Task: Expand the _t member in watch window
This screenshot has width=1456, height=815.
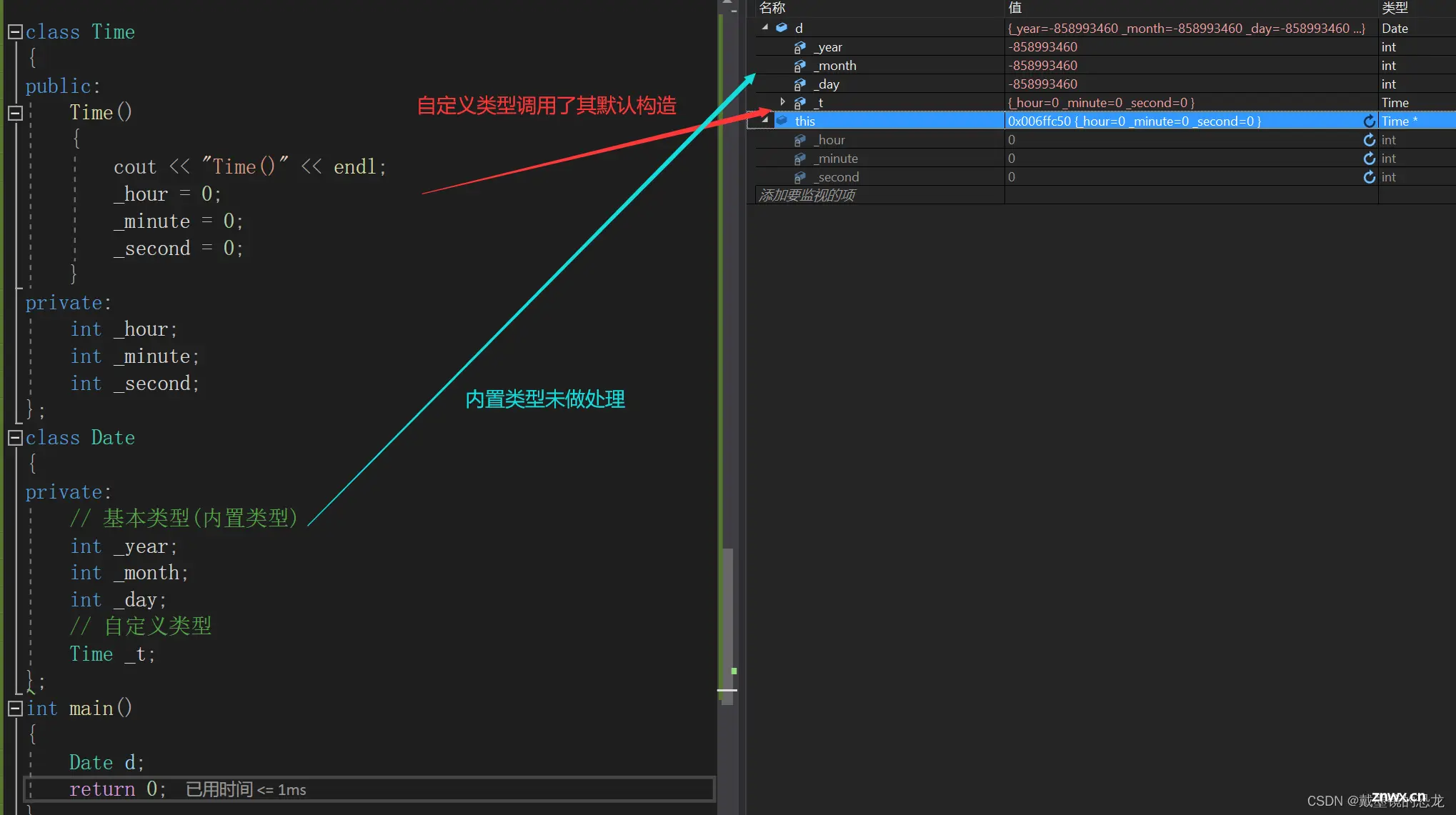Action: 783,102
